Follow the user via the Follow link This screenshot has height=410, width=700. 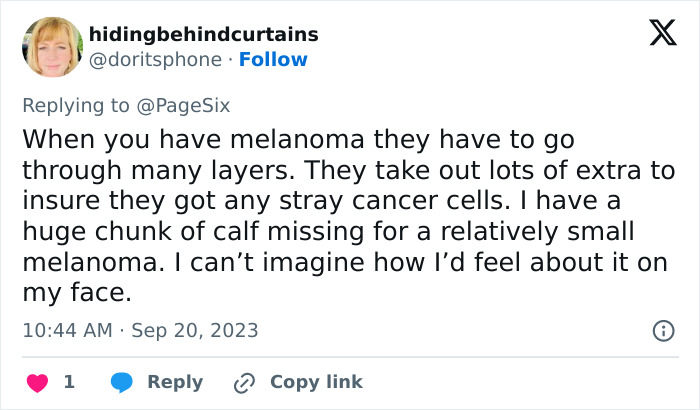(273, 59)
